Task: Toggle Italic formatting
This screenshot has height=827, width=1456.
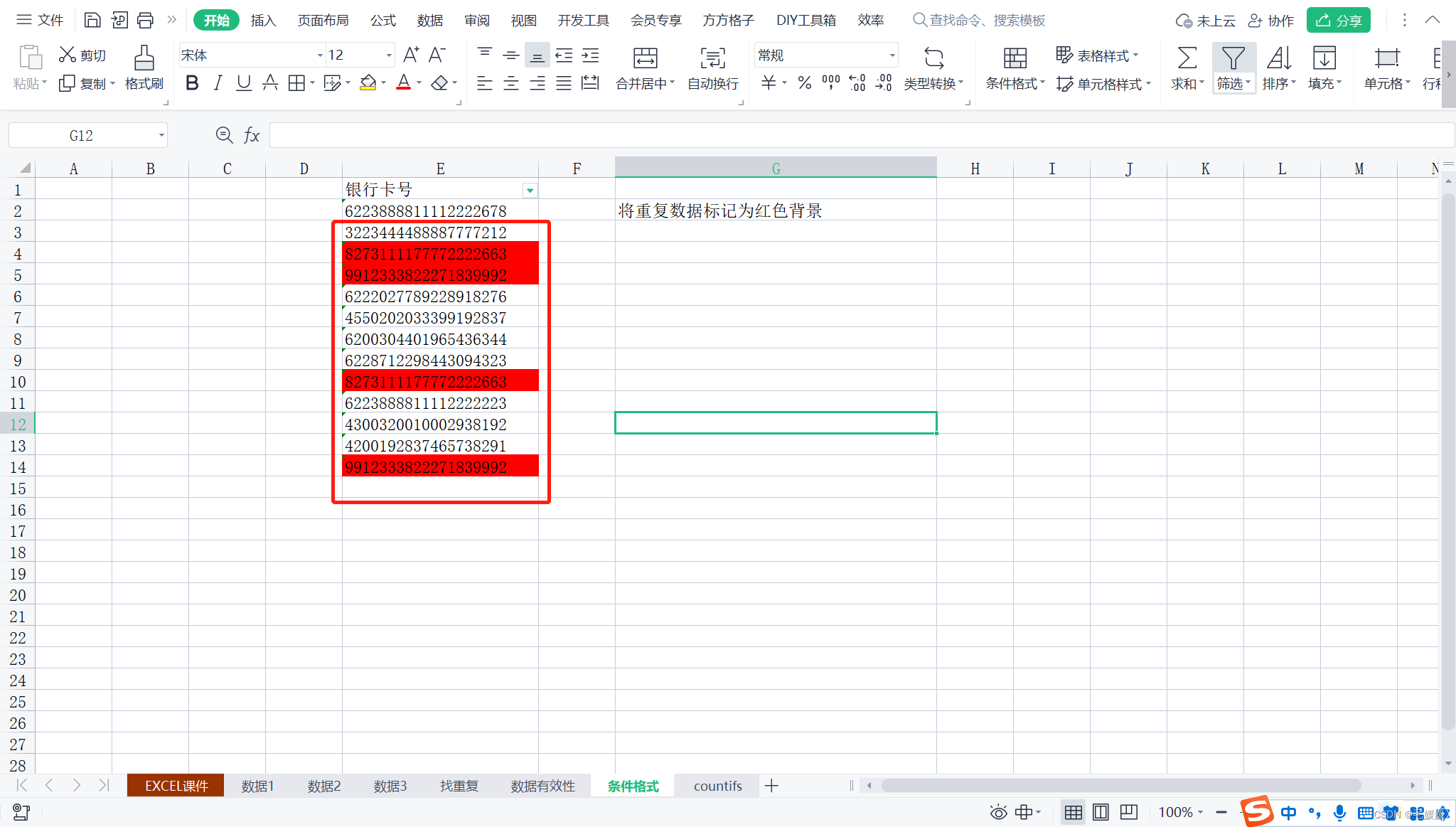Action: coord(218,83)
